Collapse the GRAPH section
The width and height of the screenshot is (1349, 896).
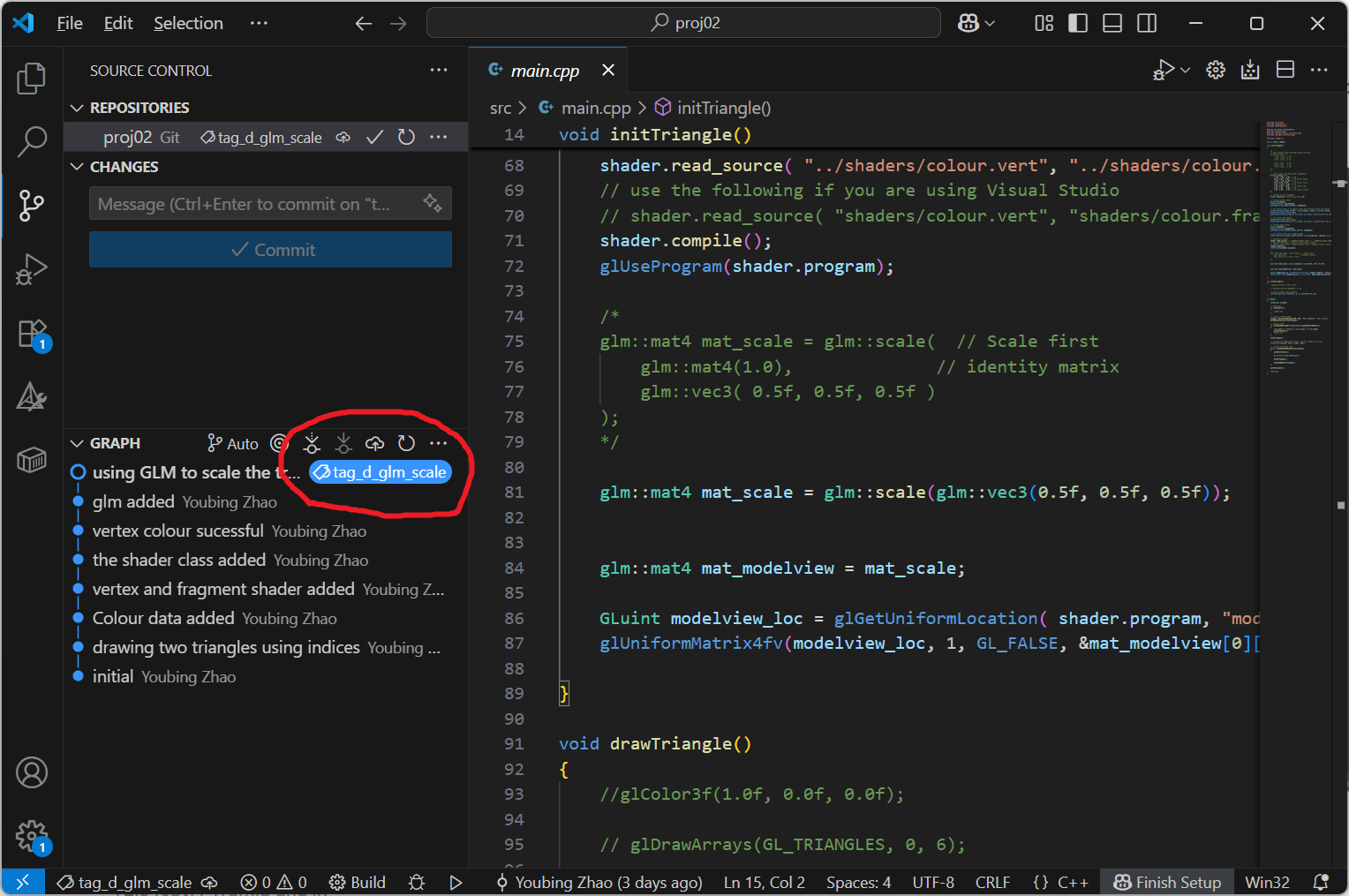(x=78, y=443)
